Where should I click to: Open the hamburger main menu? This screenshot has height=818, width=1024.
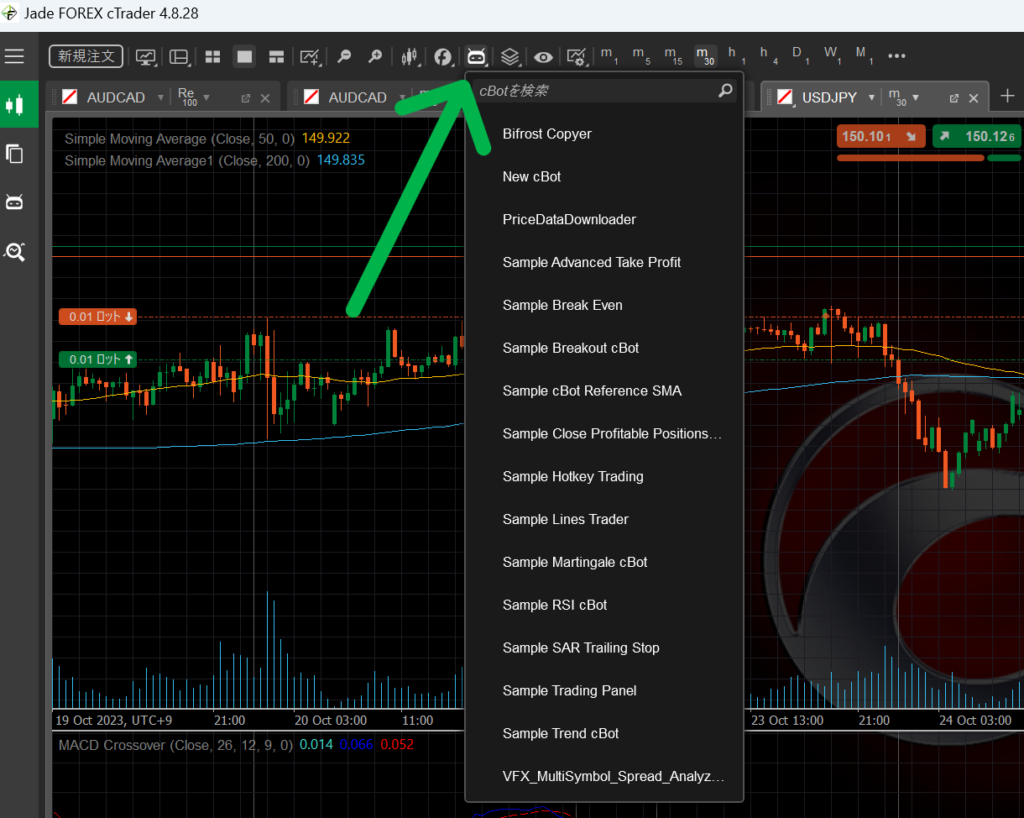pos(14,56)
